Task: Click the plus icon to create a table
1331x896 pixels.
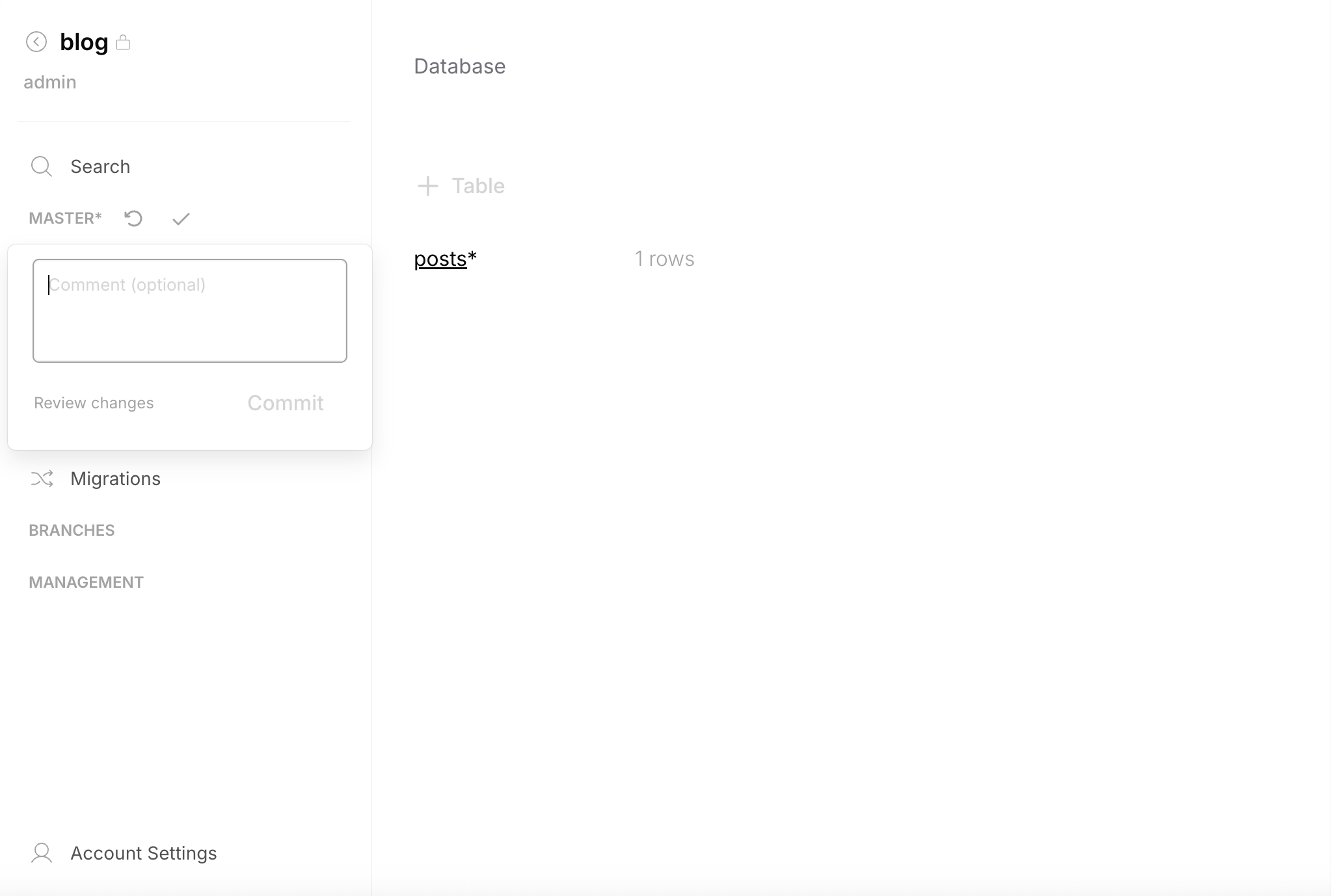Action: coord(427,185)
